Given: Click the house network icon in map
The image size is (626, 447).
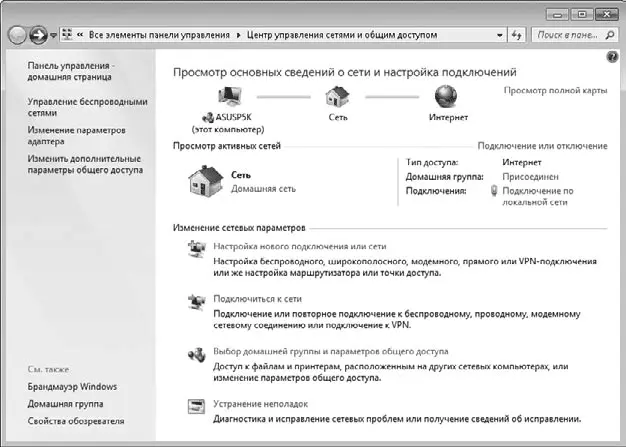Looking at the screenshot, I should click(337, 97).
